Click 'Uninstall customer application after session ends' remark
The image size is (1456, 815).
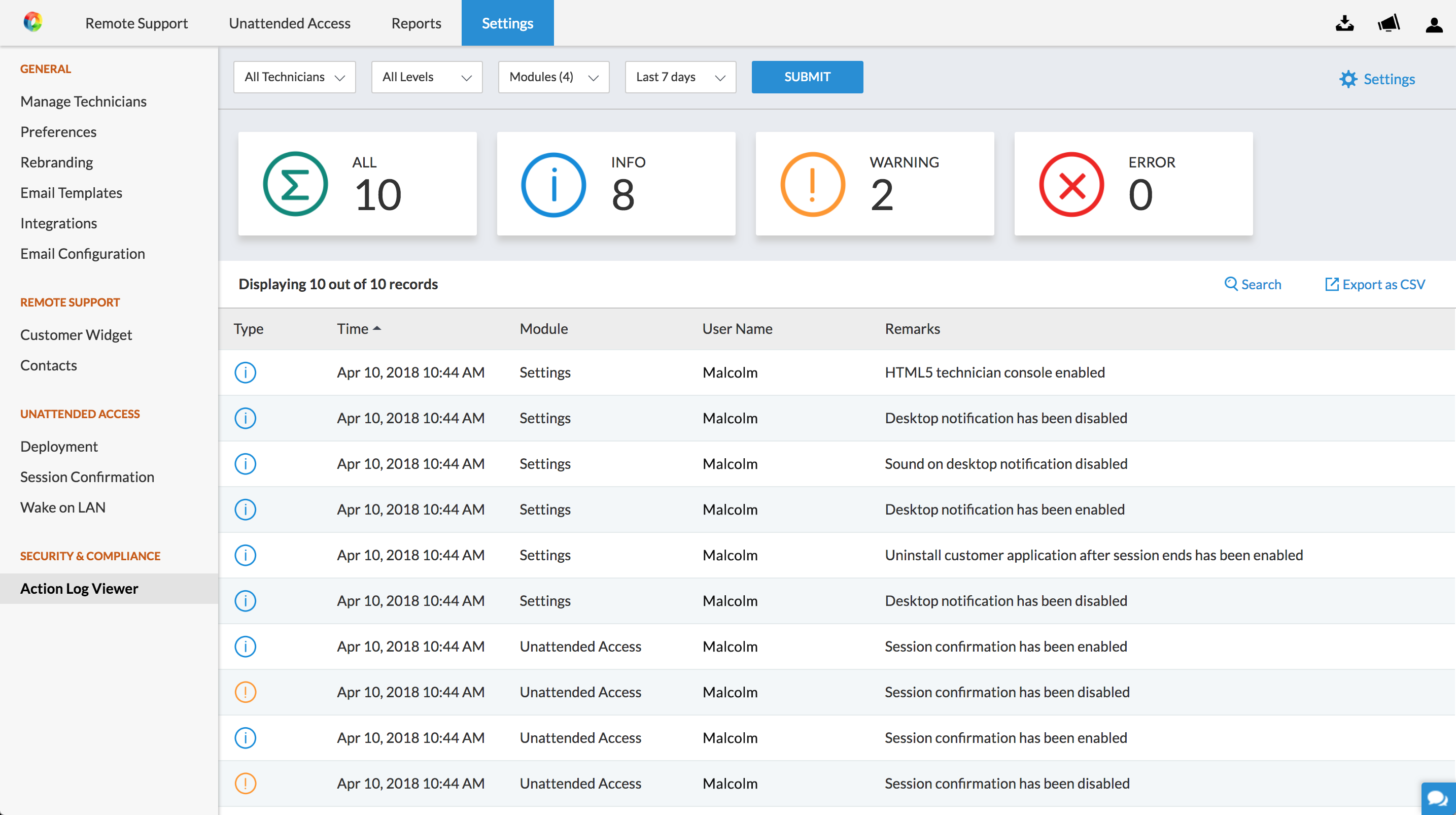pyautogui.click(x=1094, y=555)
